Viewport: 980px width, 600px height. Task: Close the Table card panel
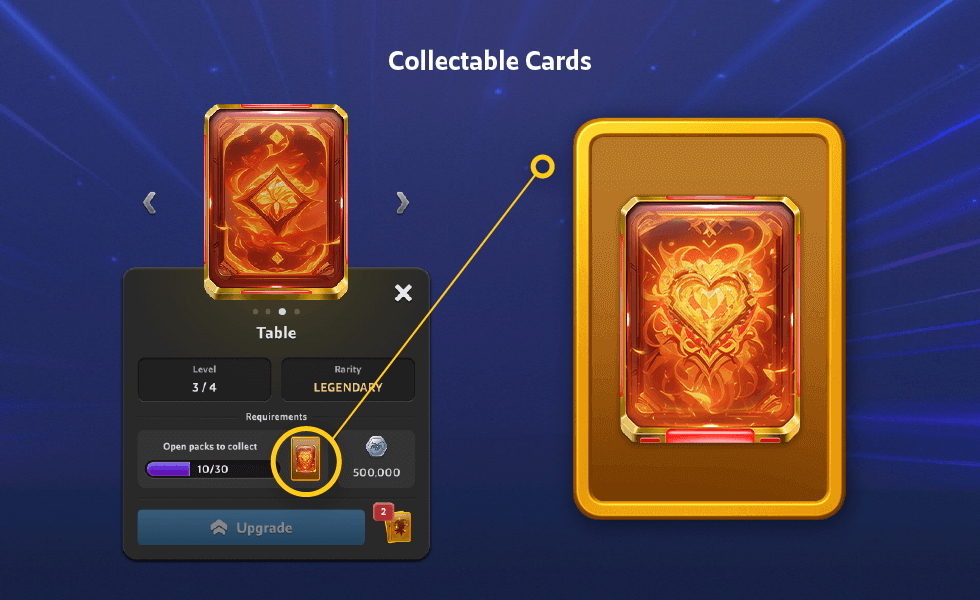click(x=403, y=292)
